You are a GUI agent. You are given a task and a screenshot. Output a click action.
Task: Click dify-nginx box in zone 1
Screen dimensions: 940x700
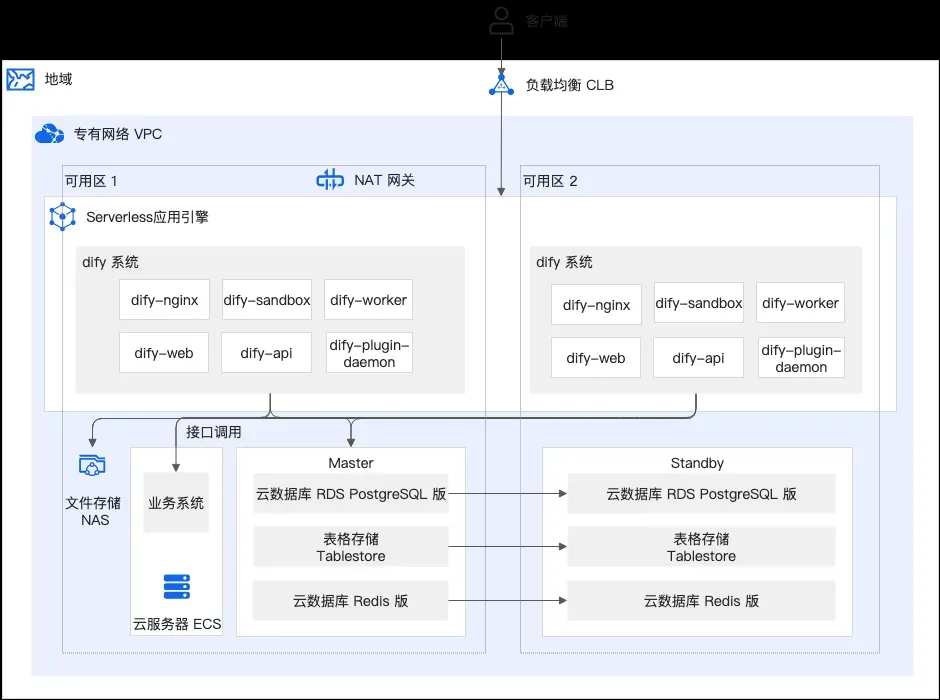(x=164, y=300)
